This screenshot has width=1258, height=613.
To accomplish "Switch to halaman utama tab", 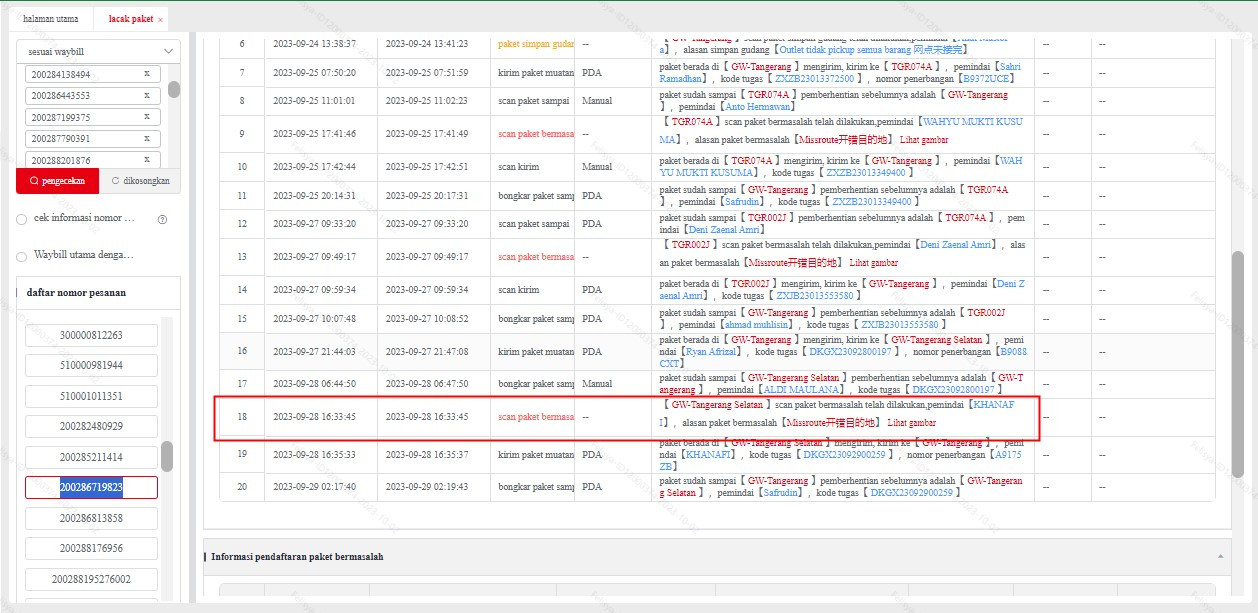I will pyautogui.click(x=50, y=19).
